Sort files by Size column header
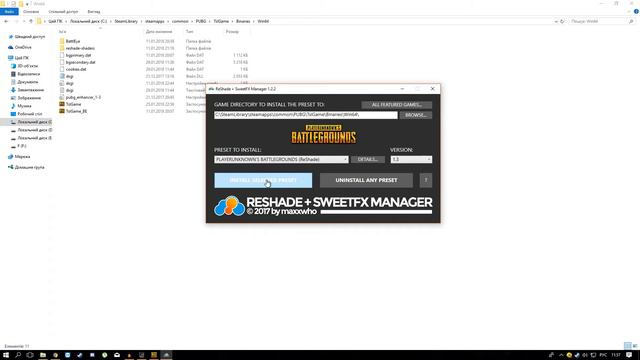Image resolution: width=640 pixels, height=360 pixels. coord(232,31)
